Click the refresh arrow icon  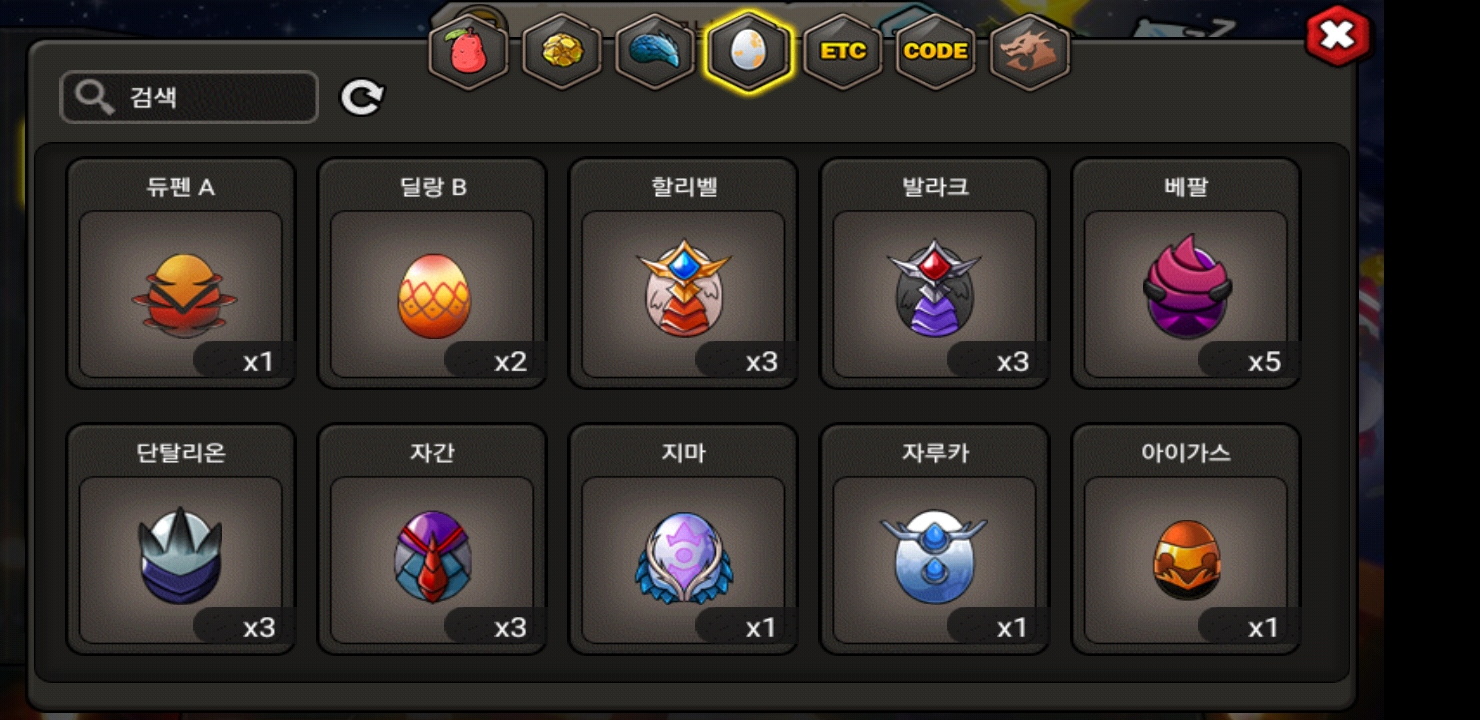(362, 97)
